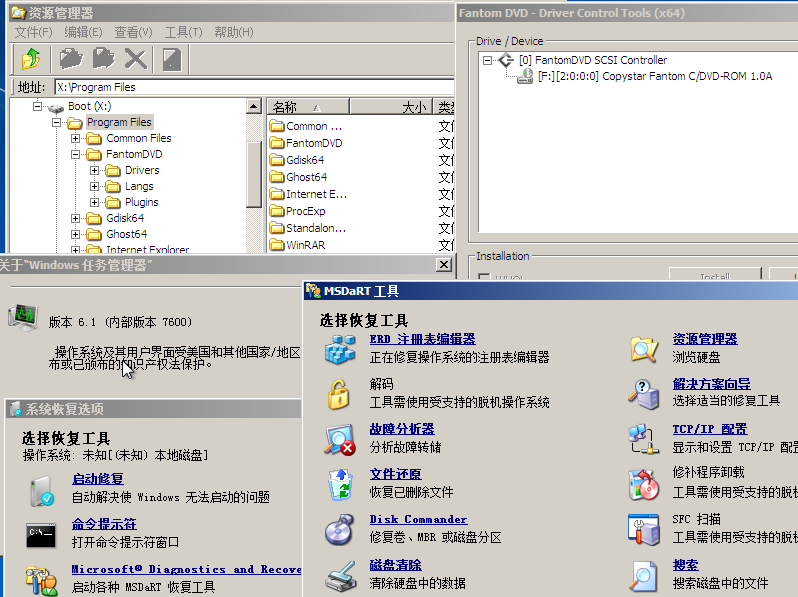The width and height of the screenshot is (798, 597).
Task: Open the 编辑(E) menu
Action: click(83, 32)
